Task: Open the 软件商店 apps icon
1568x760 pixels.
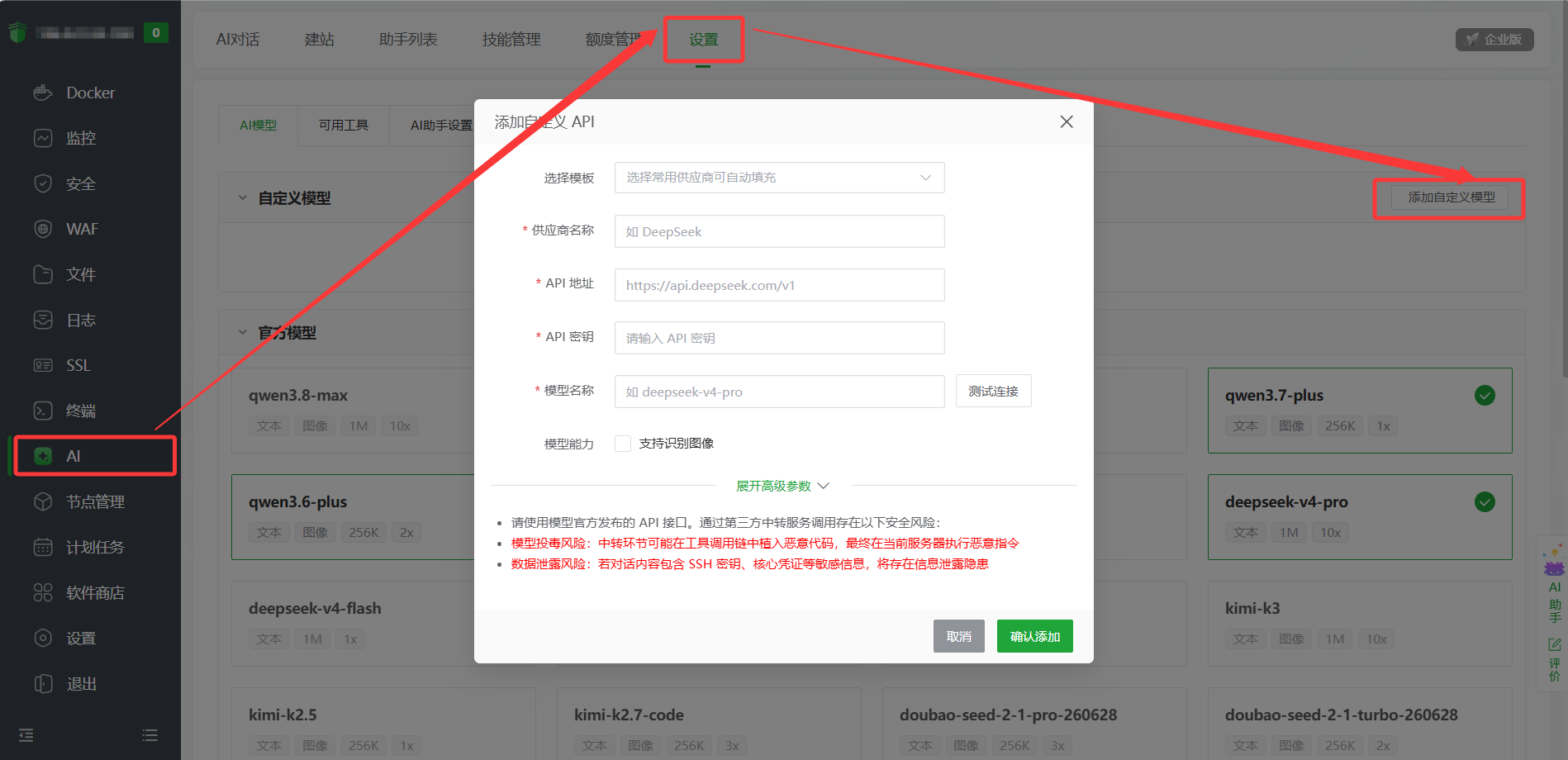Action: point(43,592)
